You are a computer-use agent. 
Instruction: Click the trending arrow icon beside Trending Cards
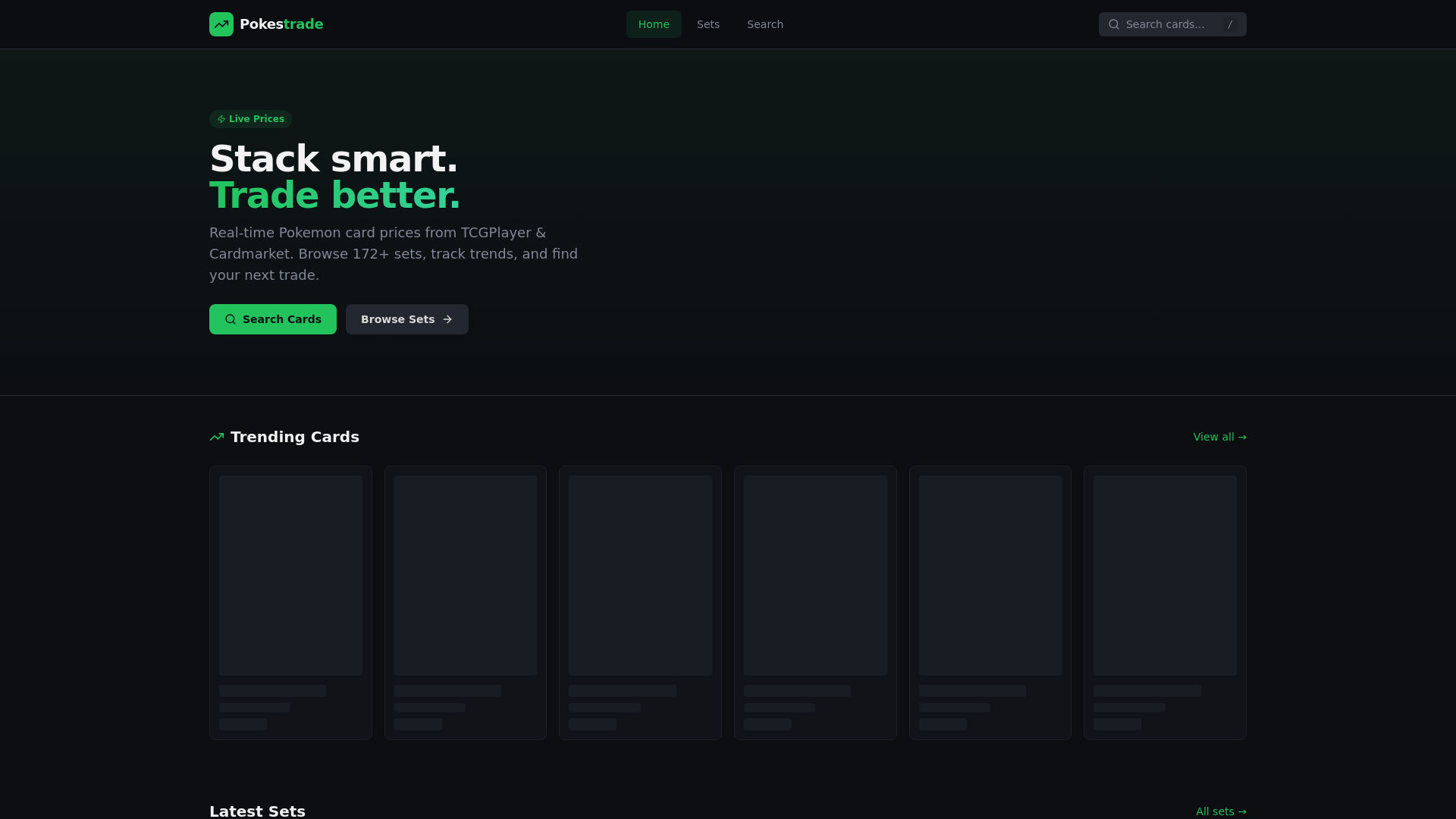(217, 437)
